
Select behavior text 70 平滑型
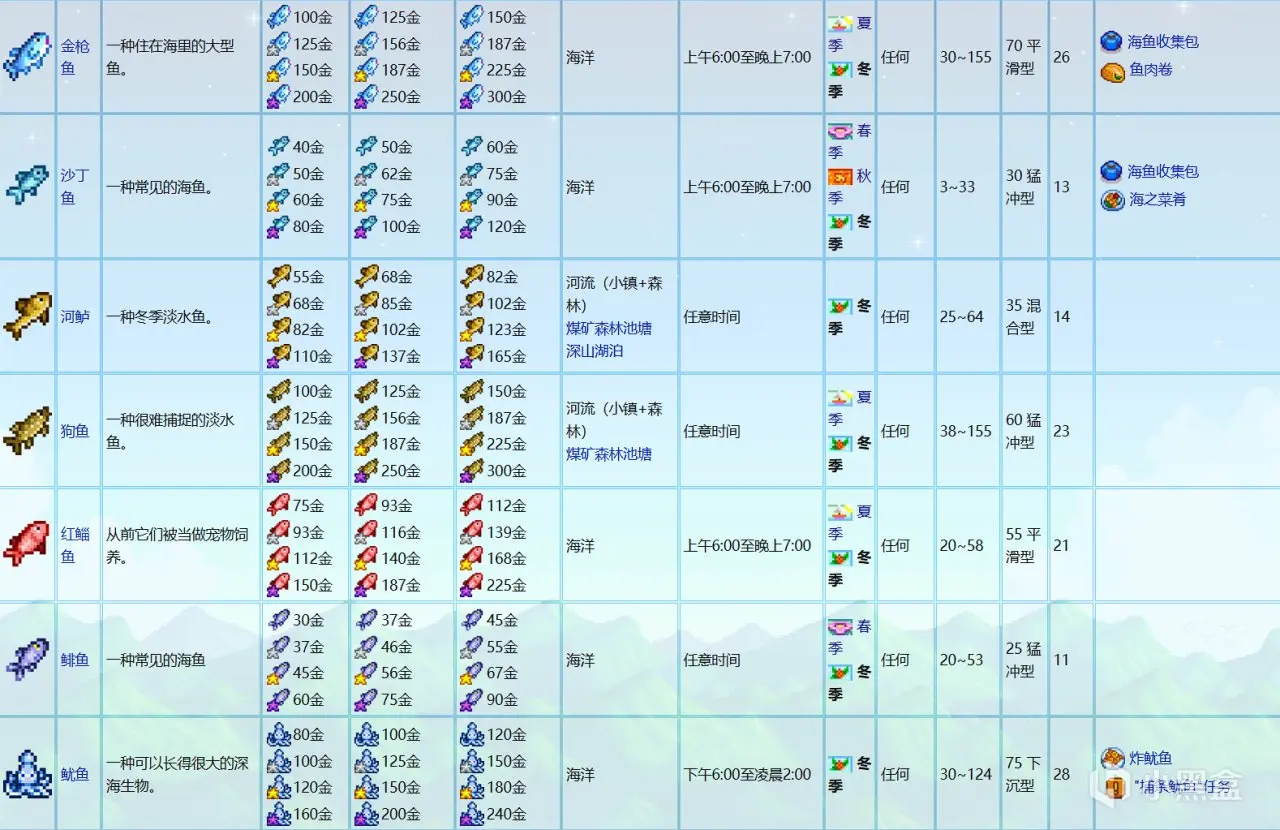click(1023, 57)
